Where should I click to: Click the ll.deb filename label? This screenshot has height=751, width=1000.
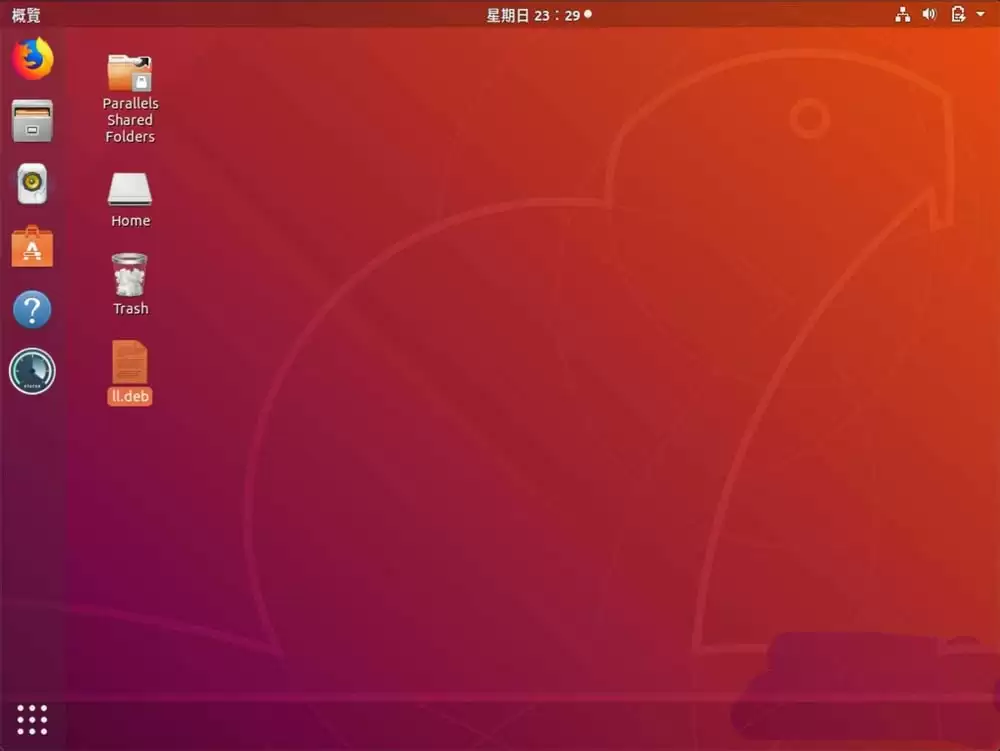129,396
